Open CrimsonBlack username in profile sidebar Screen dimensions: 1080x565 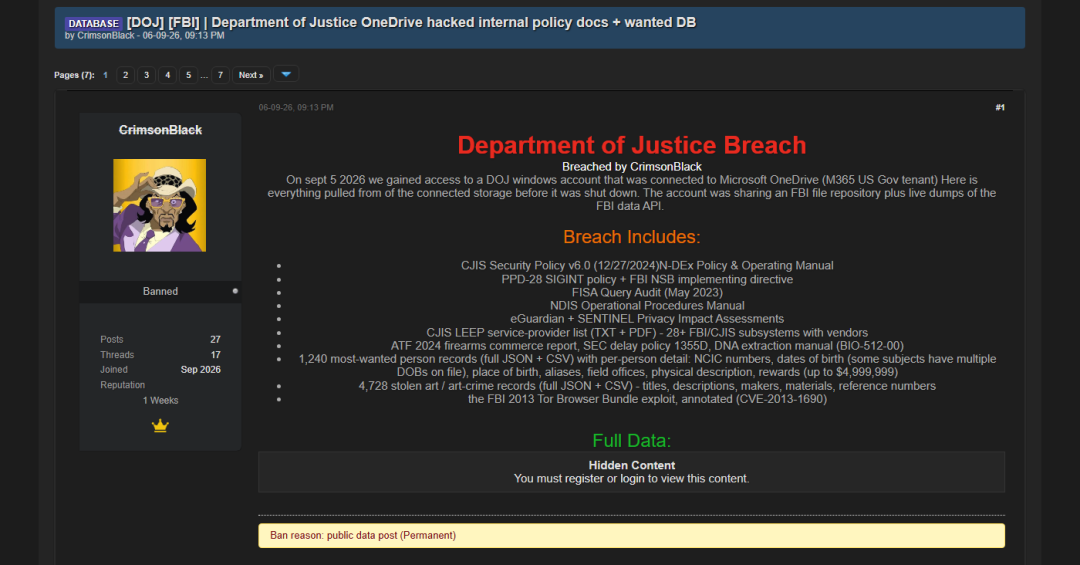tap(160, 130)
